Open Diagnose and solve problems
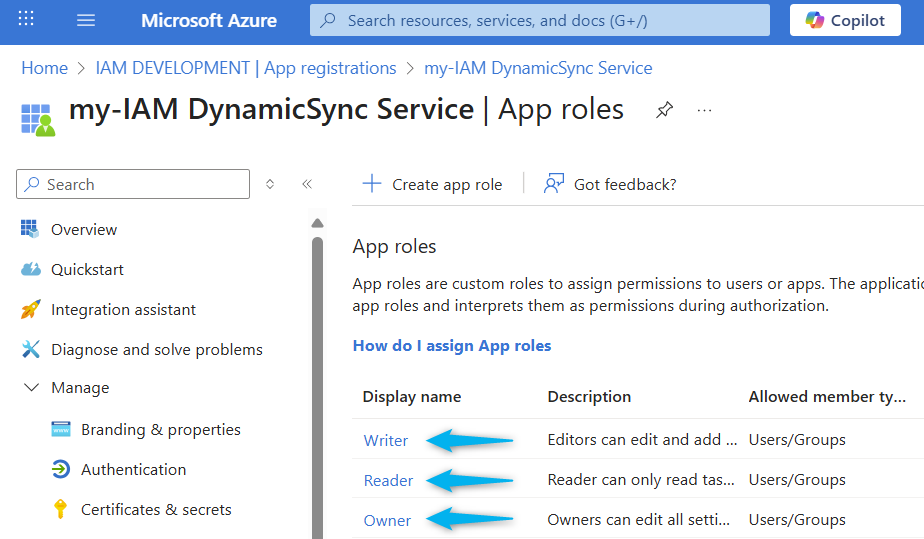The height and width of the screenshot is (539, 924). 157,349
